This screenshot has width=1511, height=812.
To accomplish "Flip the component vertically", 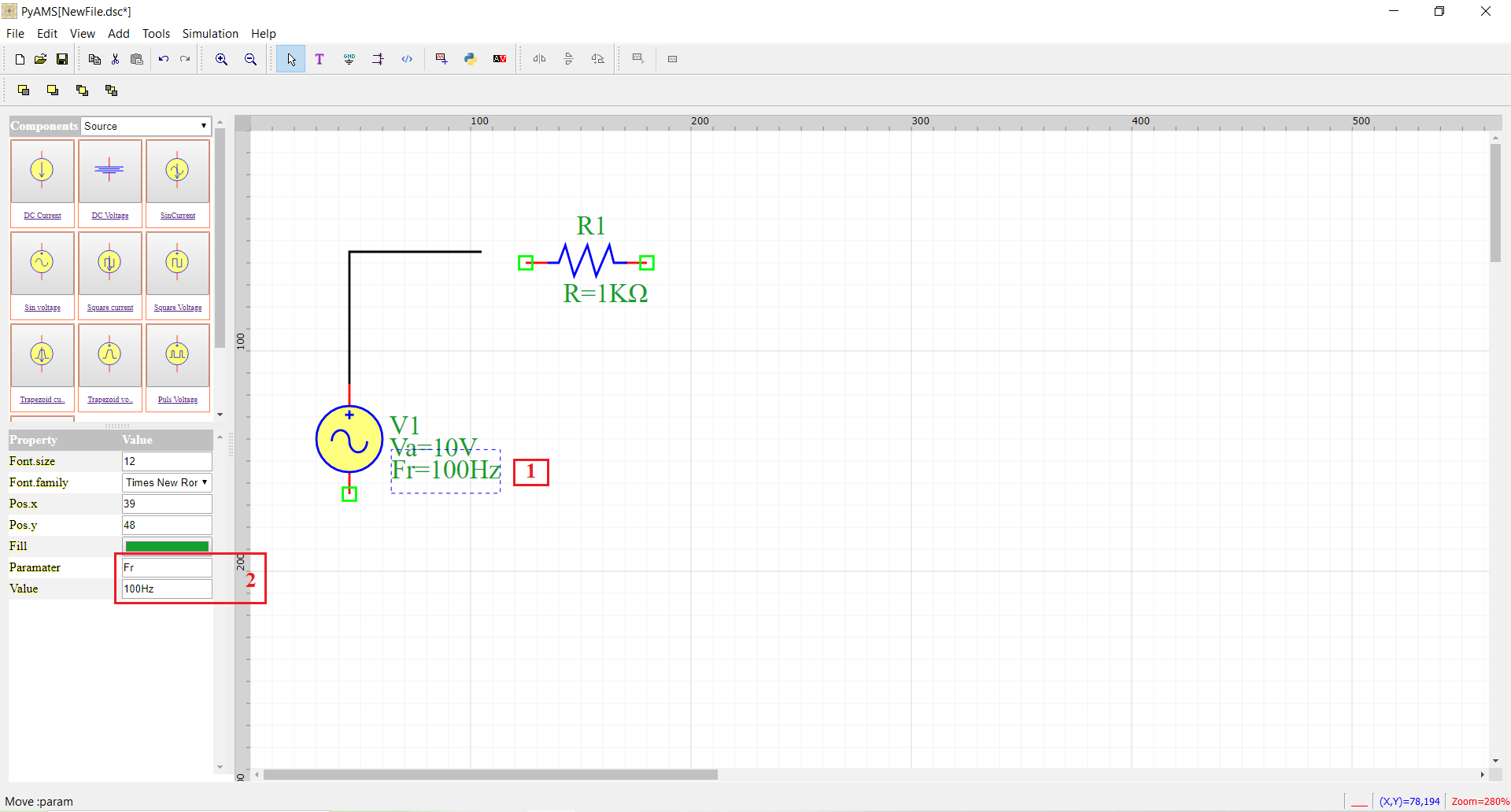I will (x=568, y=59).
